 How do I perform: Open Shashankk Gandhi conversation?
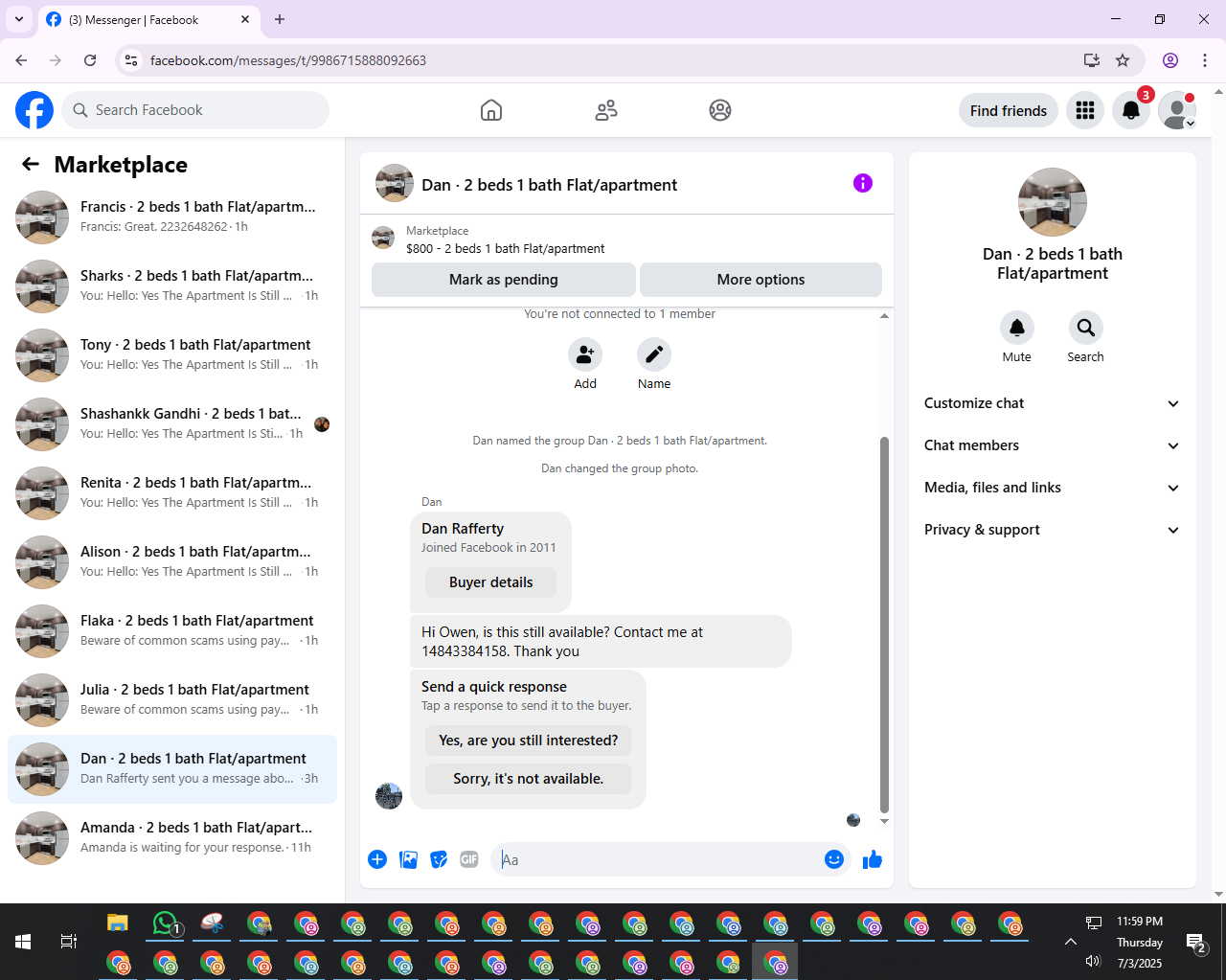[172, 424]
